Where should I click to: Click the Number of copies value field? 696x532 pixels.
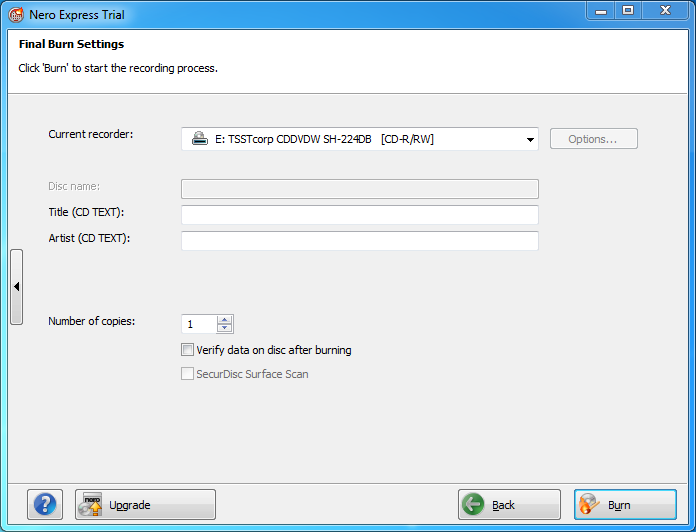[x=199, y=324]
